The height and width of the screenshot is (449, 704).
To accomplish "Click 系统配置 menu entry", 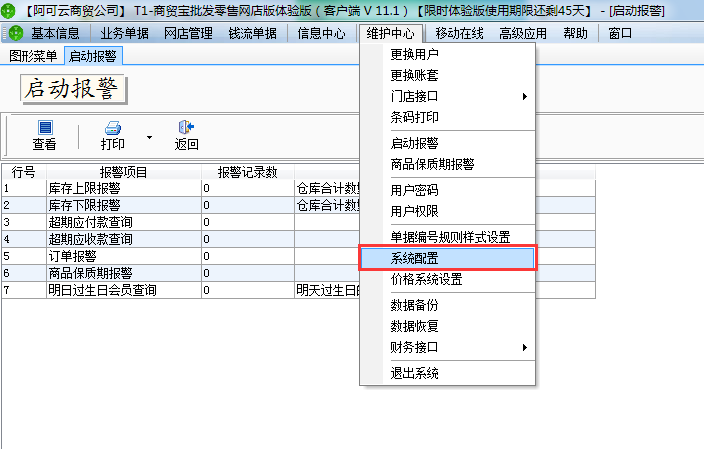I will 448,258.
